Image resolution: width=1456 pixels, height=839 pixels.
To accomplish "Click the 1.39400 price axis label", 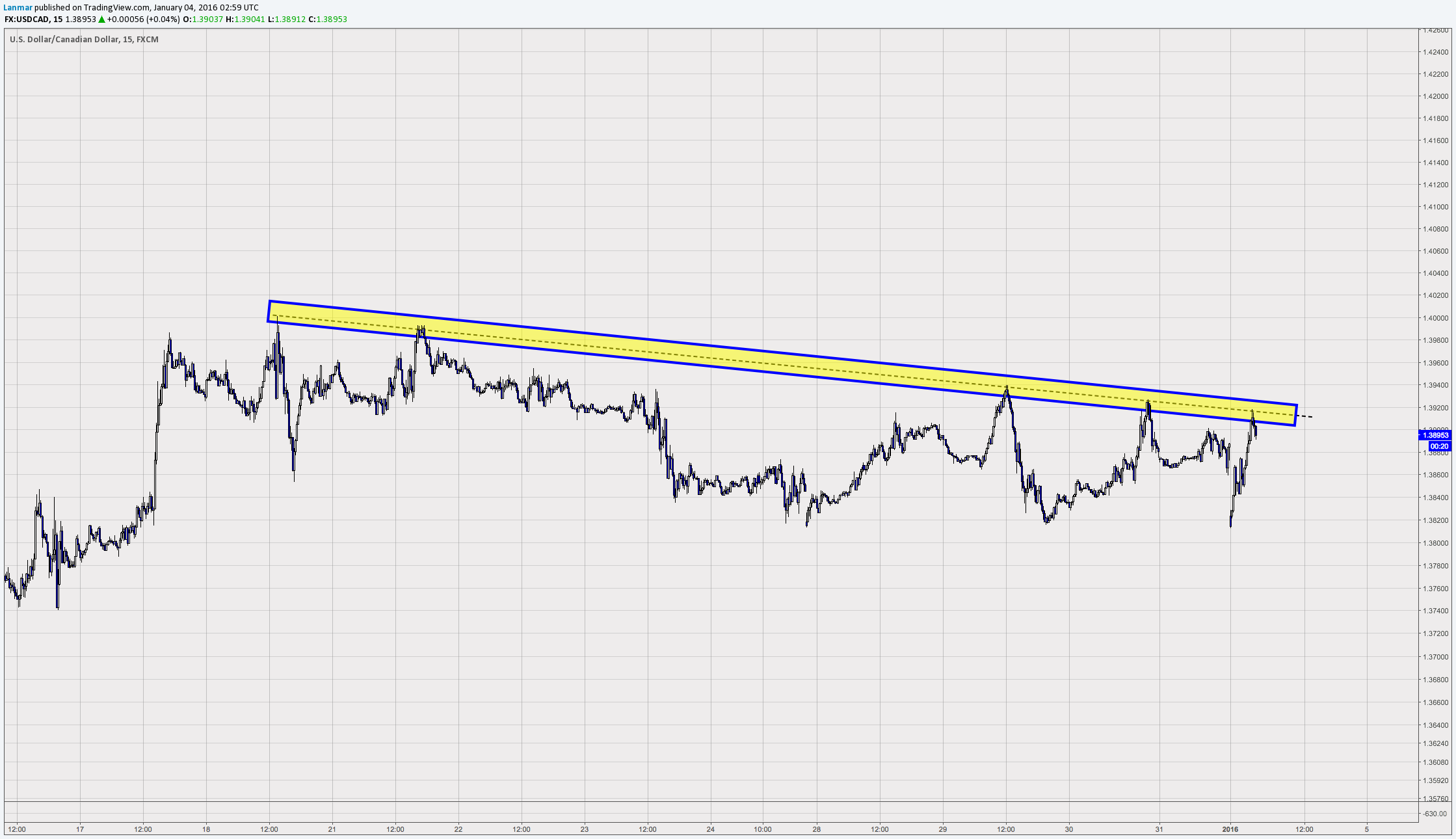I will coord(1435,385).
